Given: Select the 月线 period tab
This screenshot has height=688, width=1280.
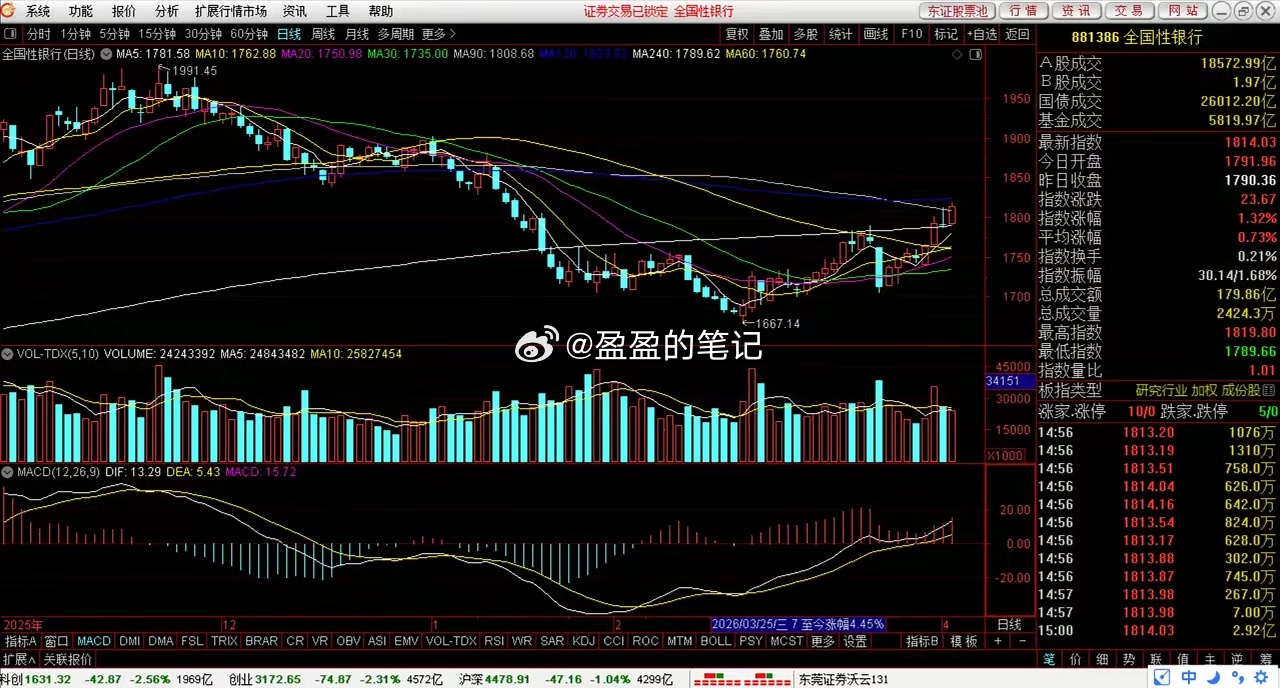Looking at the screenshot, I should [357, 34].
